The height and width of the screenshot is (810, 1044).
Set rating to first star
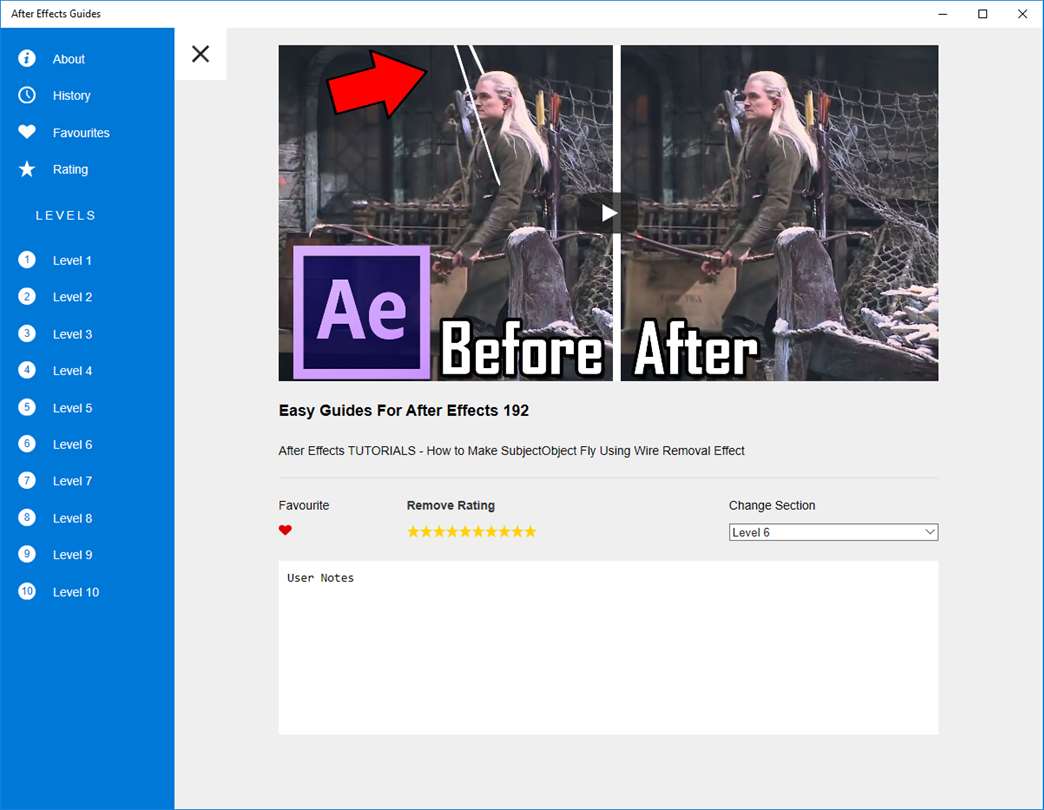413,531
